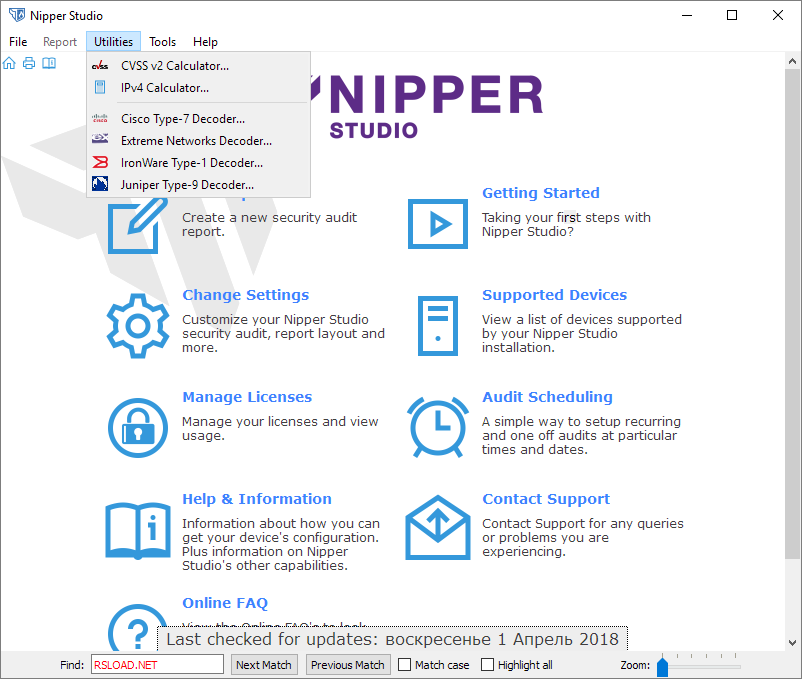Open the Audit Scheduling link
The height and width of the screenshot is (679, 802).
coord(547,397)
